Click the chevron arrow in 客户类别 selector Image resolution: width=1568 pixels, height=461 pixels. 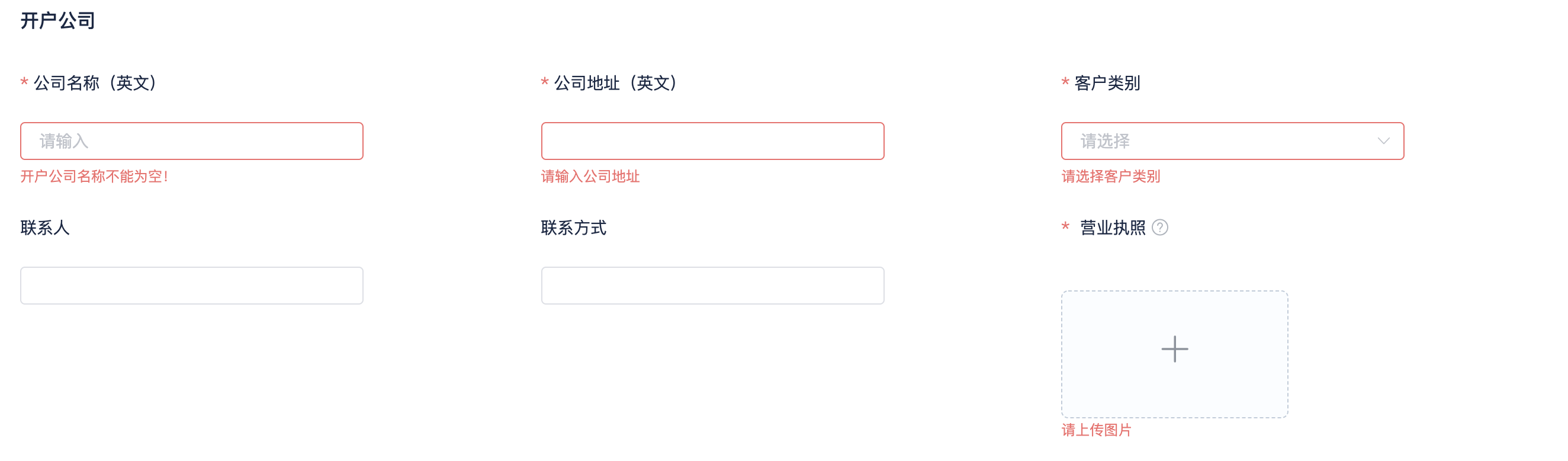1383,141
